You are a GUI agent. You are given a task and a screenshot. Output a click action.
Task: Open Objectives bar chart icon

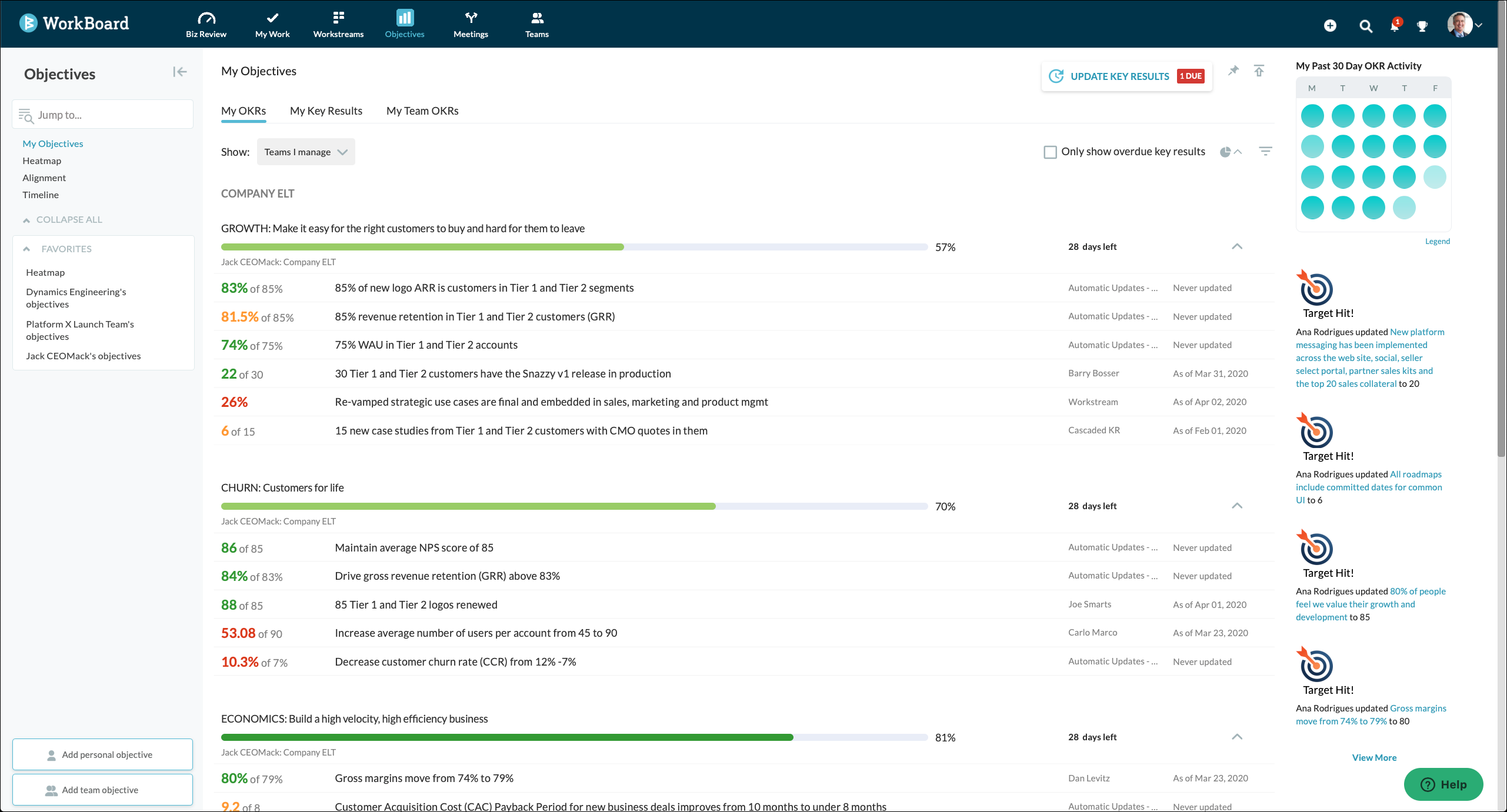[x=405, y=18]
